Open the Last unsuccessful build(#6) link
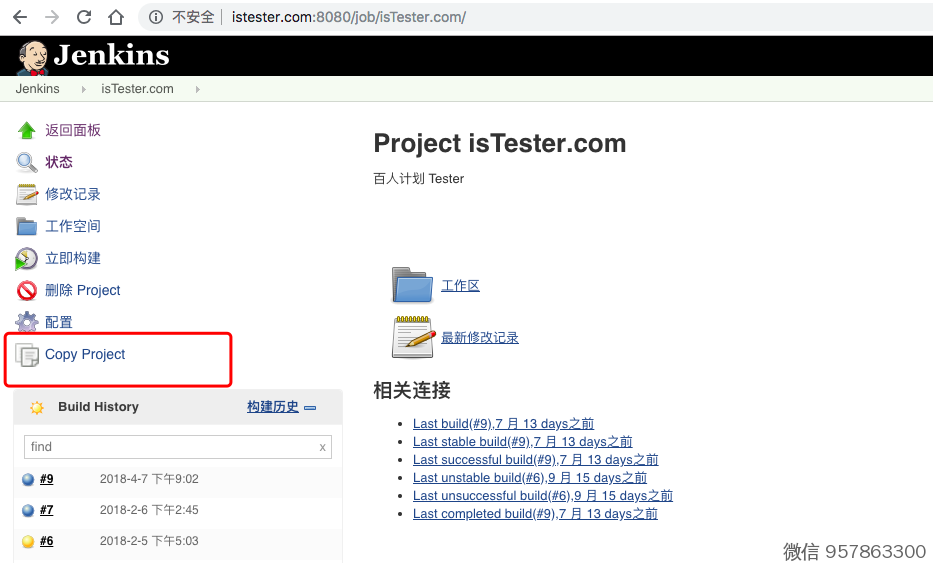The width and height of the screenshot is (933, 563). pyautogui.click(x=543, y=496)
